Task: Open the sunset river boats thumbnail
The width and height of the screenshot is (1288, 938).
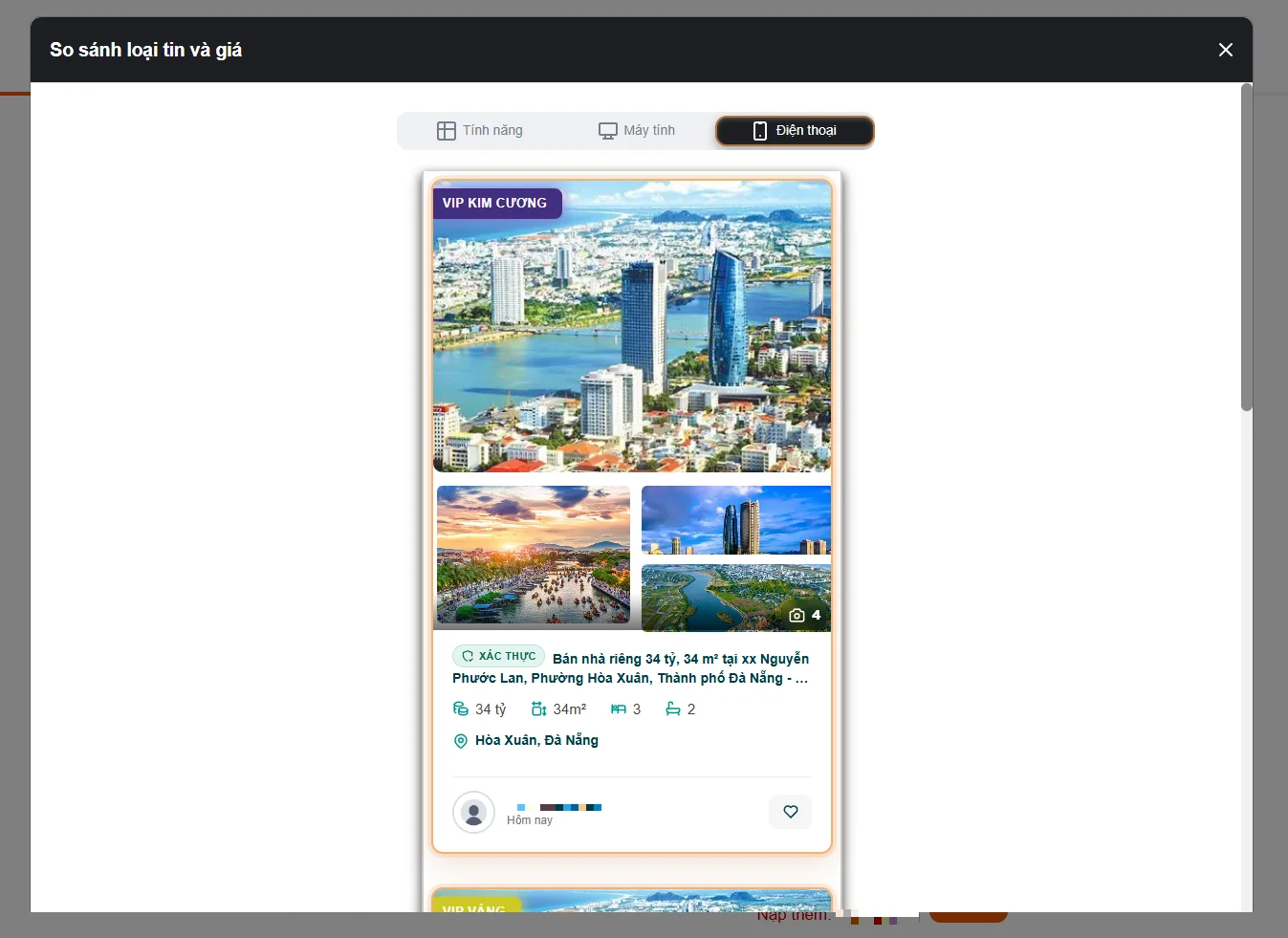Action: point(534,555)
